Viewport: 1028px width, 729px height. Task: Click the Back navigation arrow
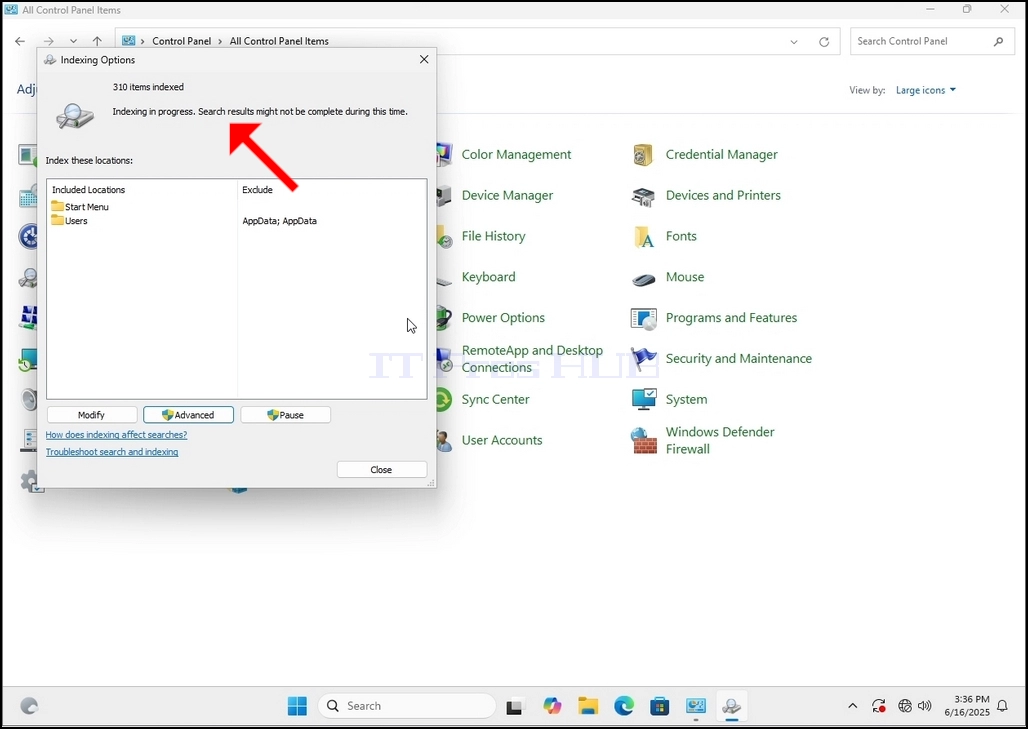20,41
